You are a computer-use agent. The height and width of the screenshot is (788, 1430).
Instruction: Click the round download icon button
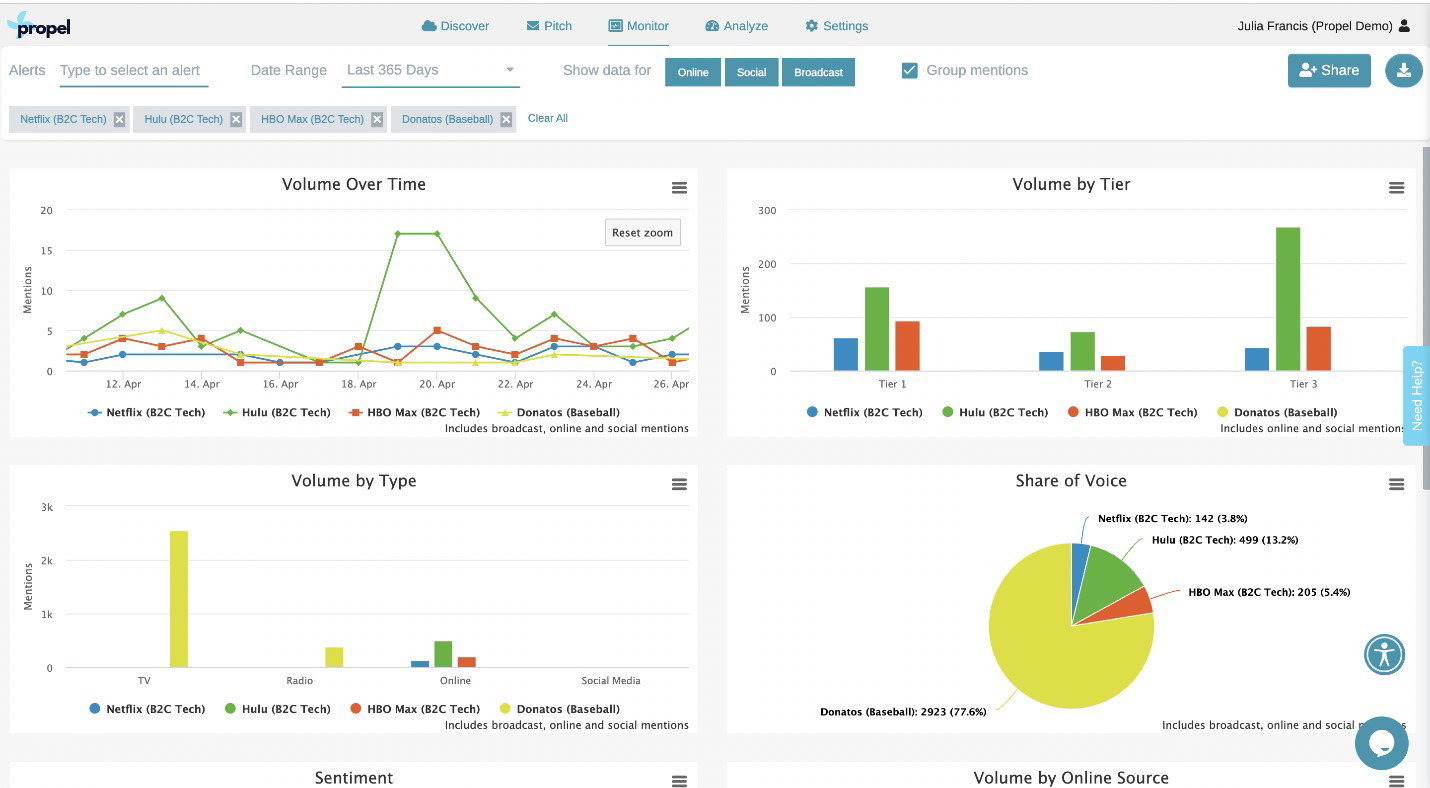pos(1404,71)
